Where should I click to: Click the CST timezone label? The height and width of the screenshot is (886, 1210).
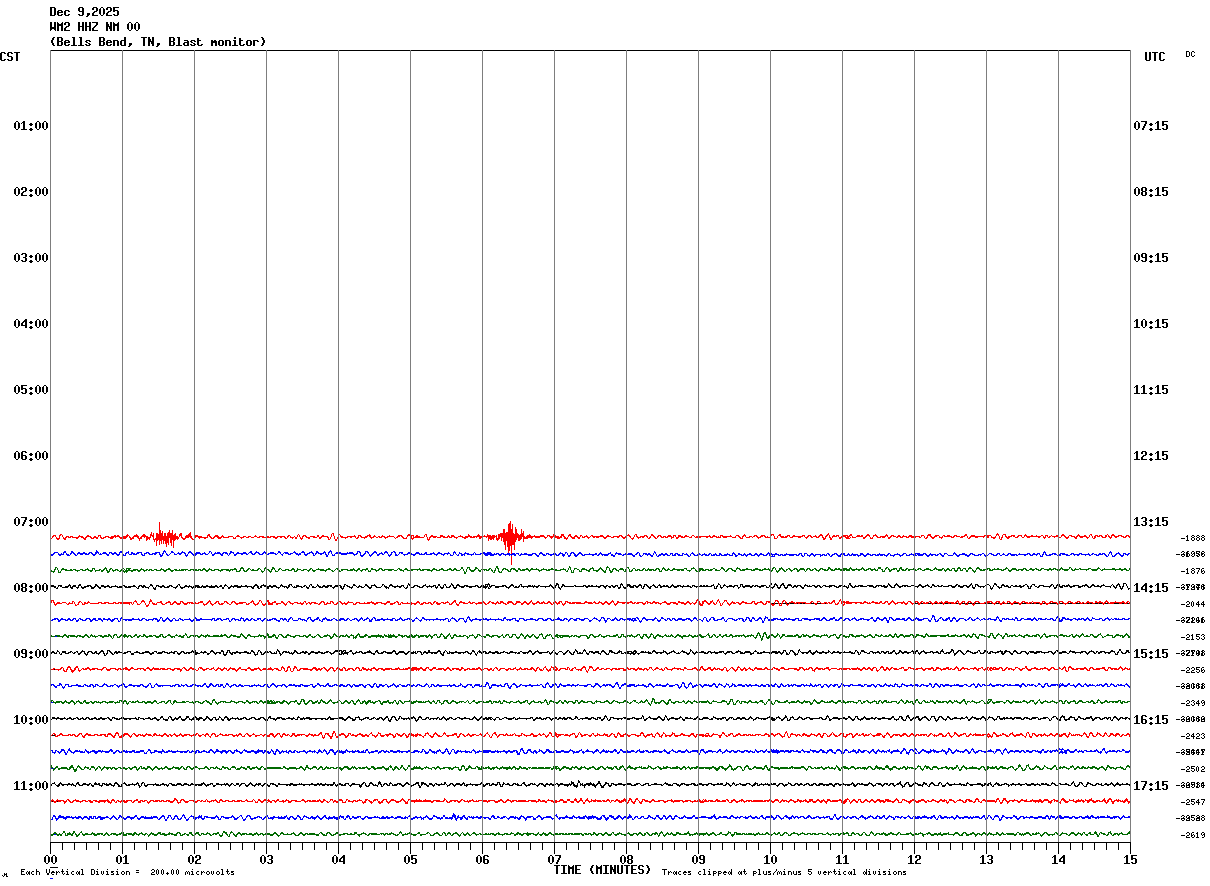pyautogui.click(x=10, y=57)
